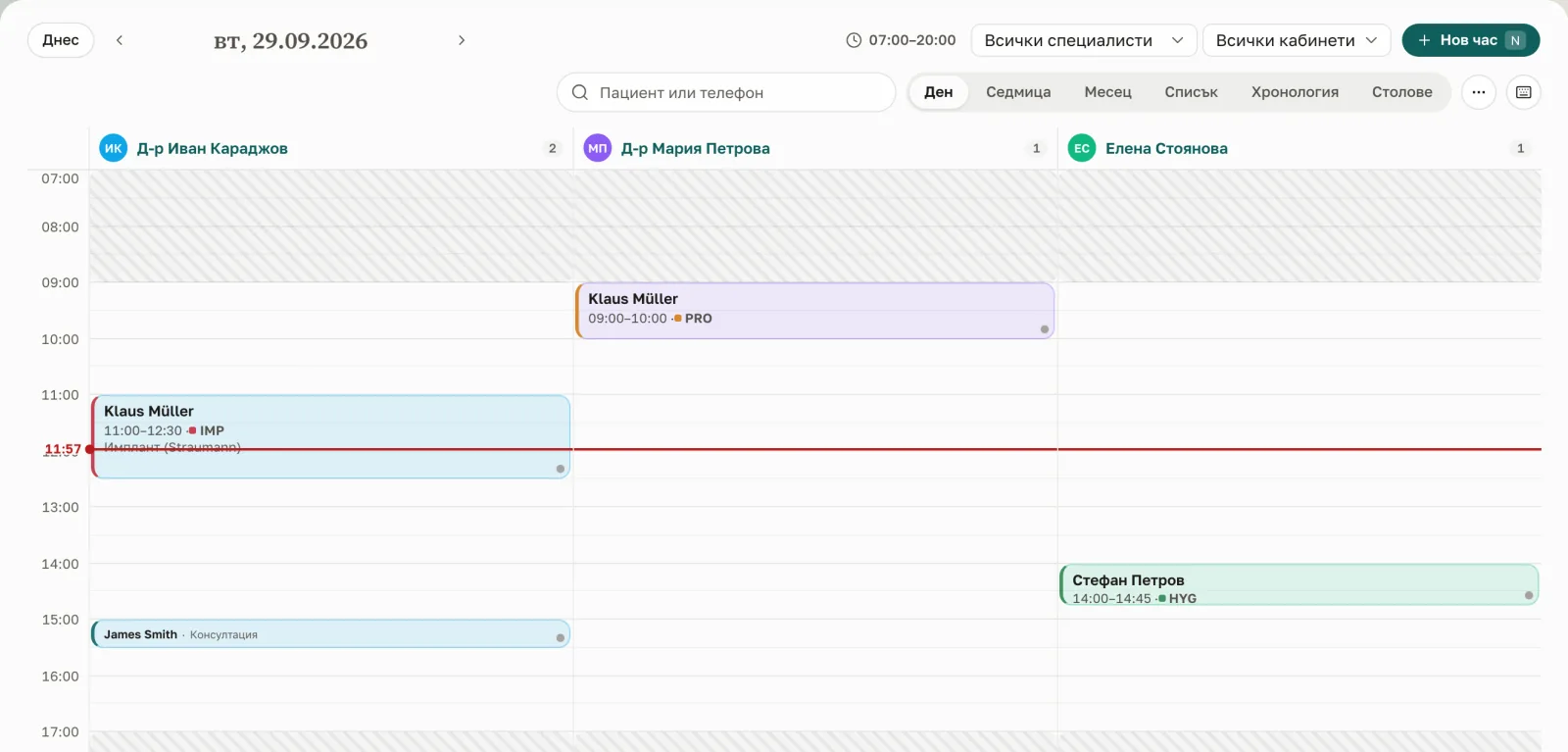The height and width of the screenshot is (752, 1568).
Task: Click the 13:00 time label
Action: [60, 507]
